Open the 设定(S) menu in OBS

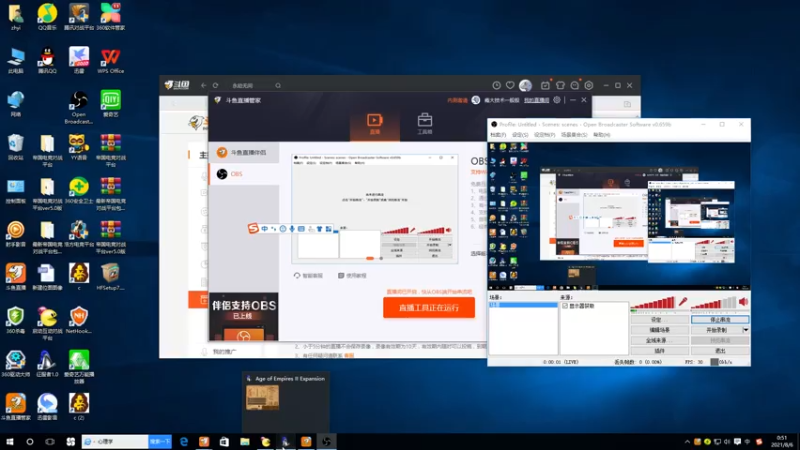(520, 135)
